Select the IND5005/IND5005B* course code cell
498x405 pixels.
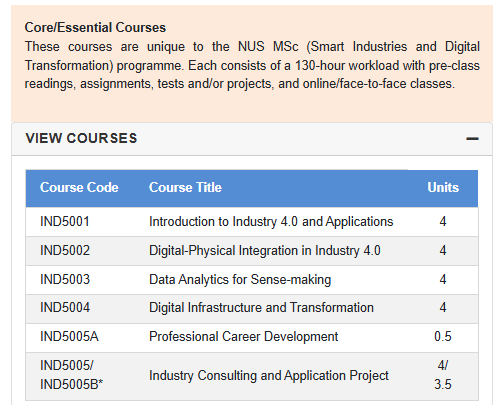(x=71, y=375)
